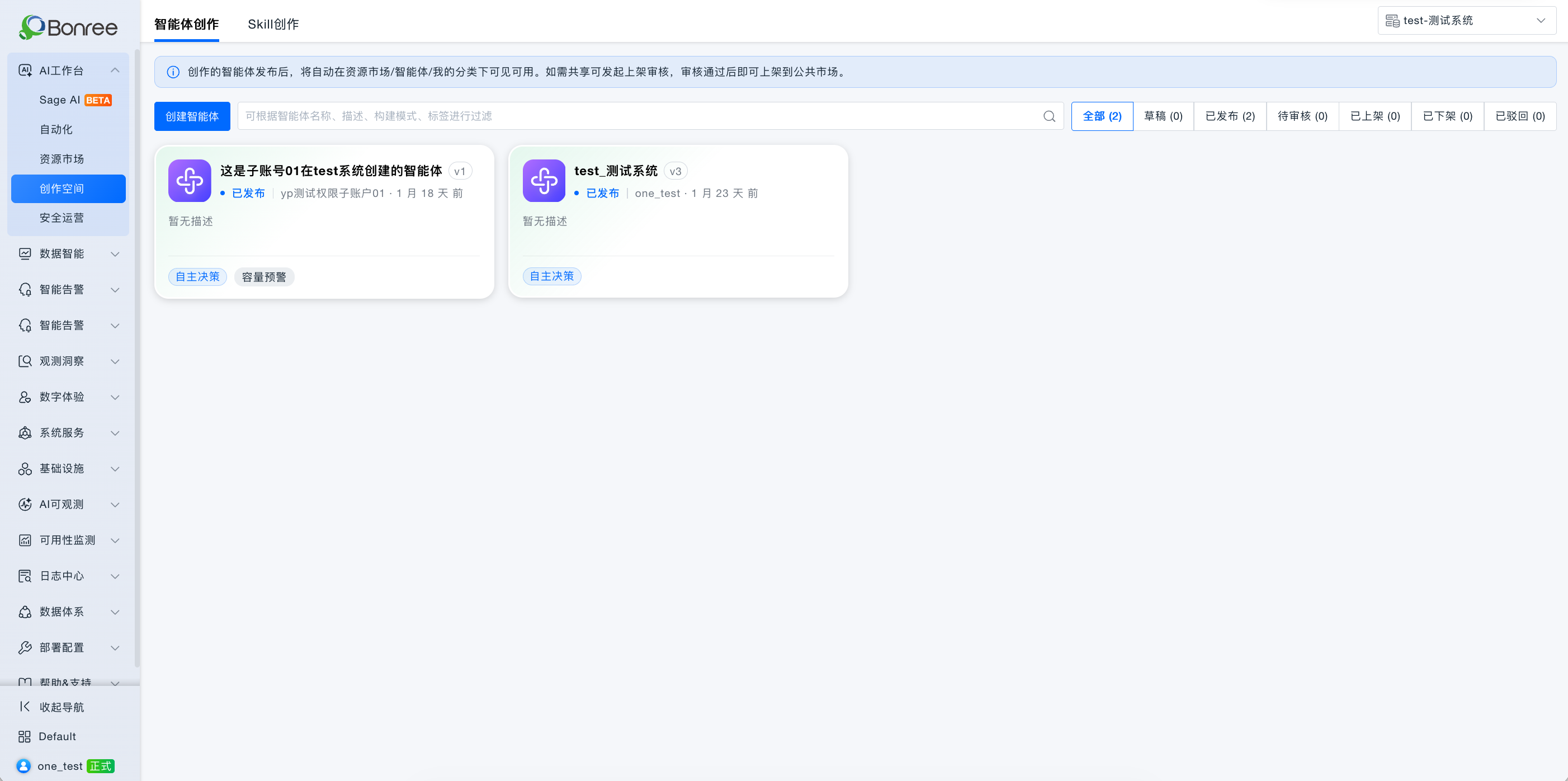Screen dimensions: 1568x781
Task: Click the v1 version badge
Action: 460,172
